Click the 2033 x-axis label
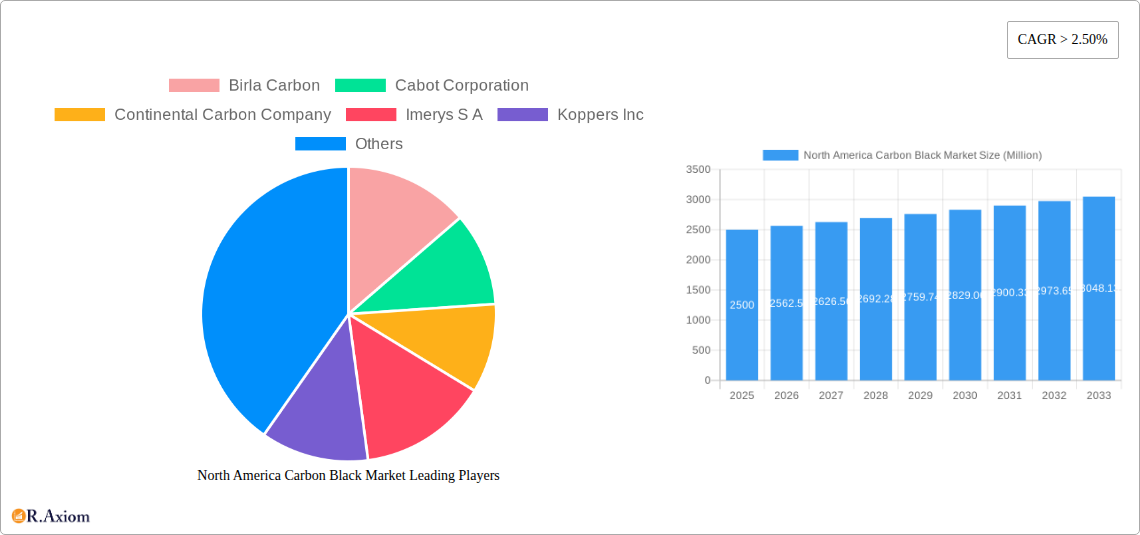The width and height of the screenshot is (1140, 535). click(1099, 395)
